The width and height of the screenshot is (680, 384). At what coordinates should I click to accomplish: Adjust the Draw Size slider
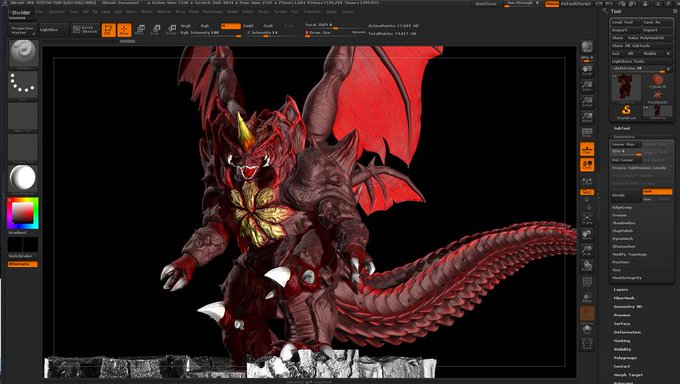coord(334,33)
